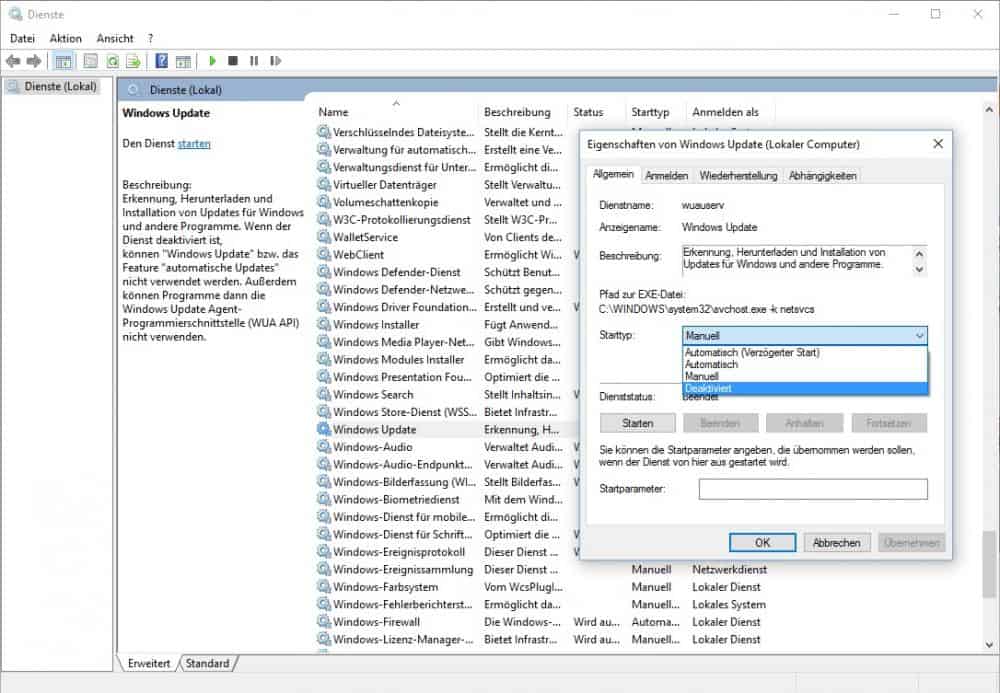Start service with the green play icon
This screenshot has height=693, width=1000.
pos(212,61)
